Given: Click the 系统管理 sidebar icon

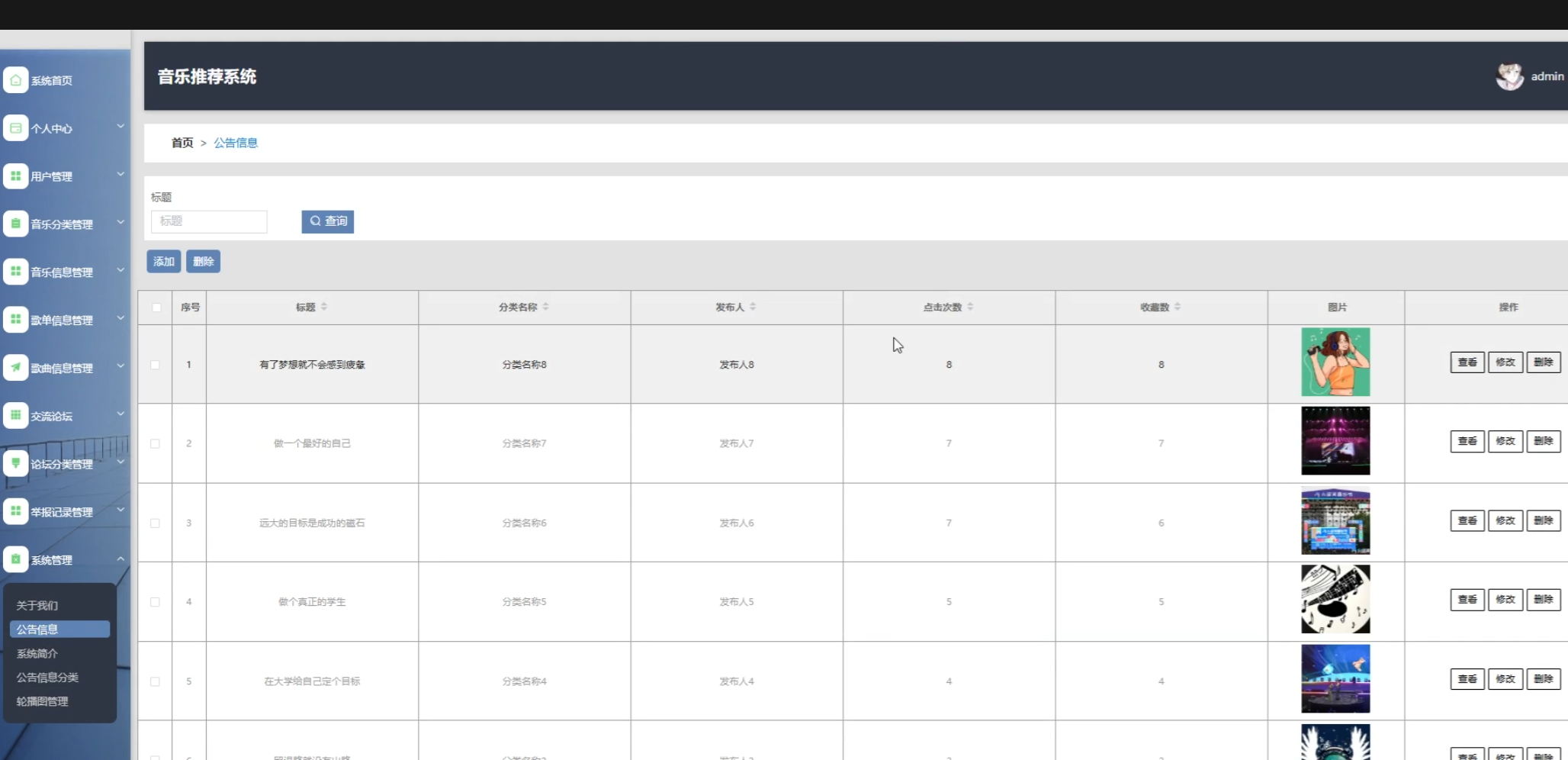Looking at the screenshot, I should (15, 559).
